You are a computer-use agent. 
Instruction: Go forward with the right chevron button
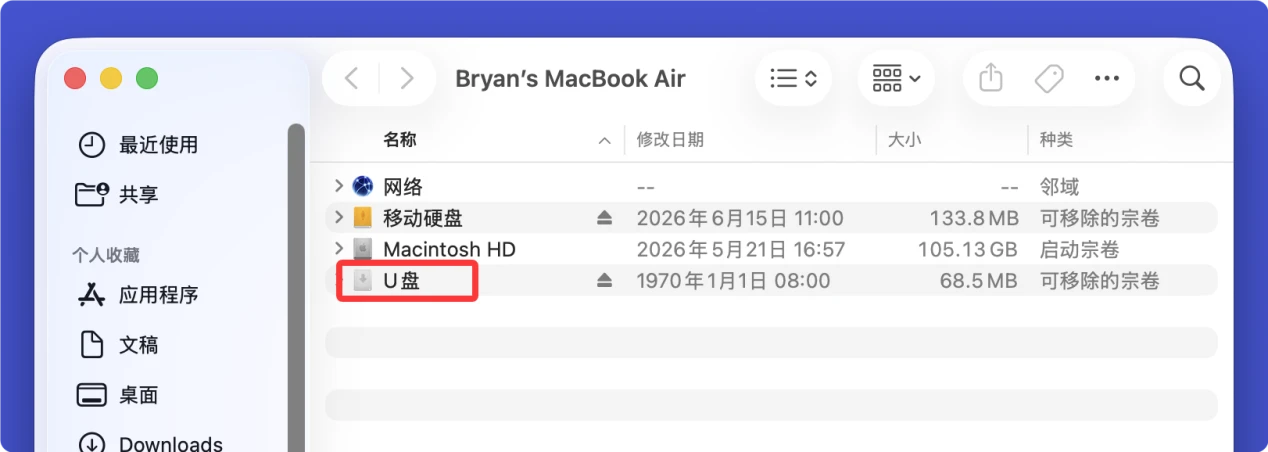tap(406, 78)
